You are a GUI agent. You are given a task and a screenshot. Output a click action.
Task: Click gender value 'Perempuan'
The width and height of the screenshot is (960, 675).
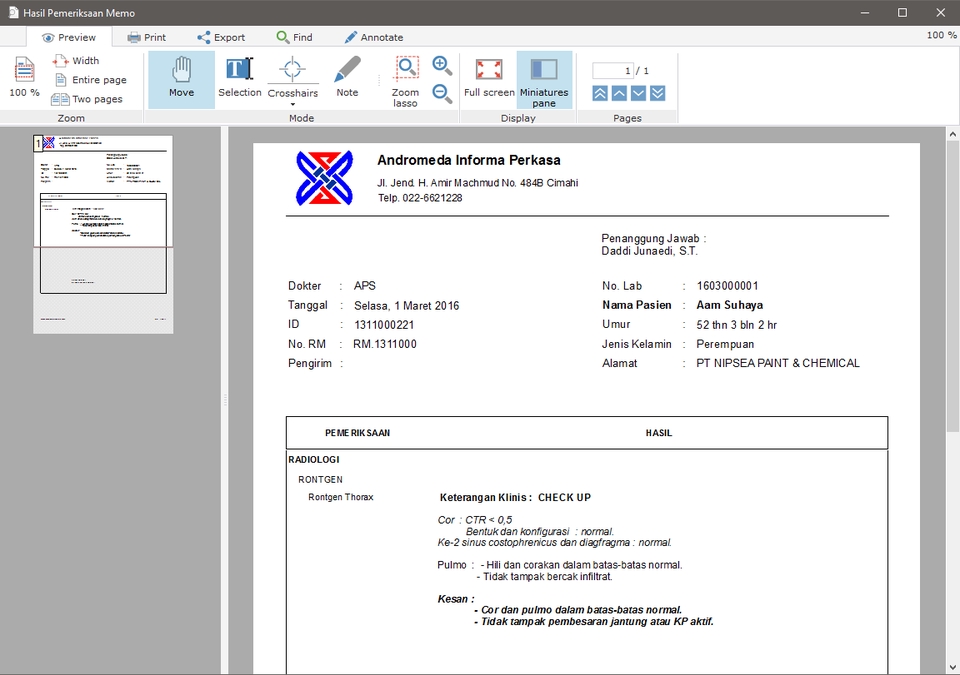click(x=725, y=344)
